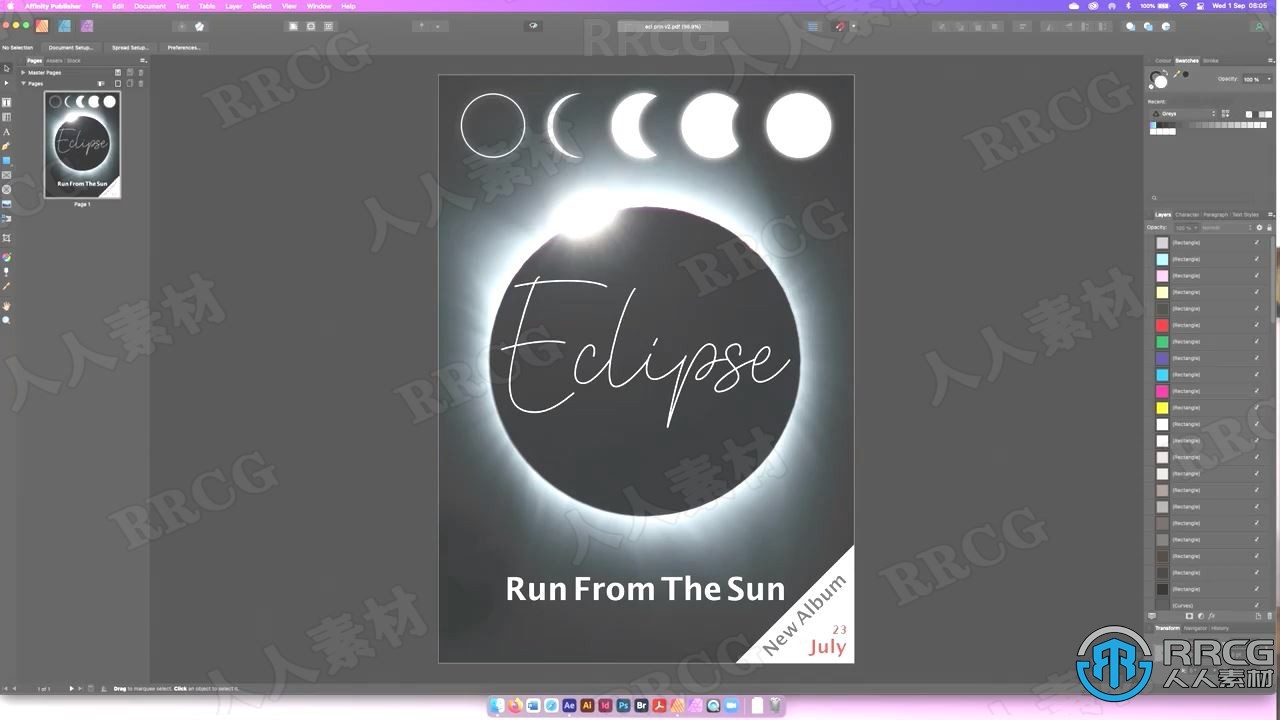Select the Zoom magnifier tool
The width and height of the screenshot is (1280, 720).
pos(7,320)
